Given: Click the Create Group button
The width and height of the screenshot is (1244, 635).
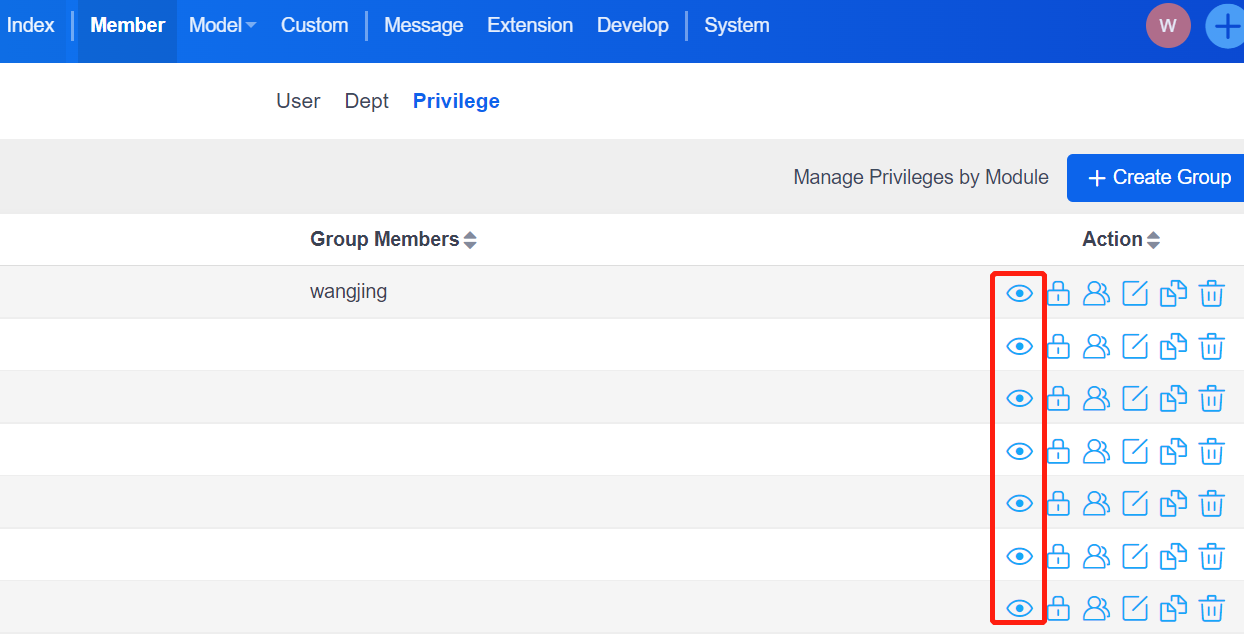Looking at the screenshot, I should click(x=1158, y=178).
